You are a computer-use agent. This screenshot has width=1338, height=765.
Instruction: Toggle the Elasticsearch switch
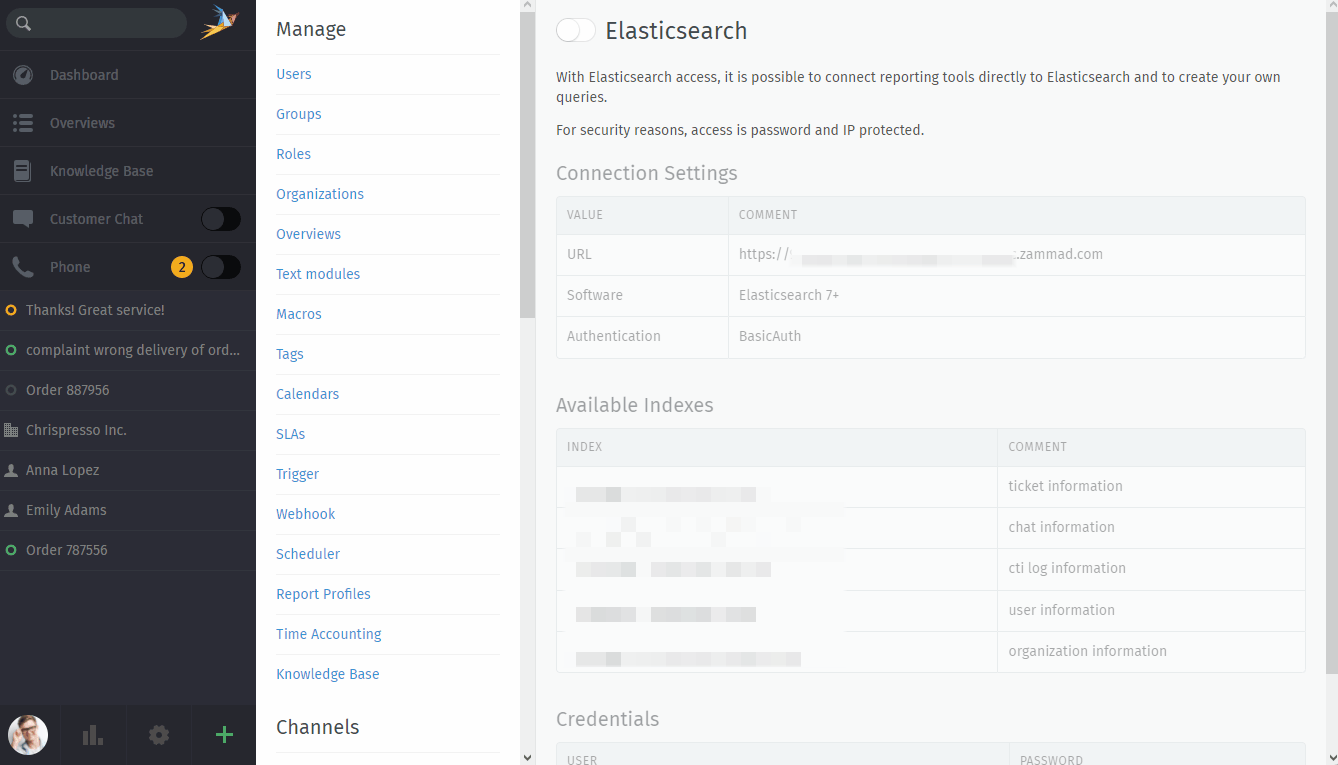point(576,31)
